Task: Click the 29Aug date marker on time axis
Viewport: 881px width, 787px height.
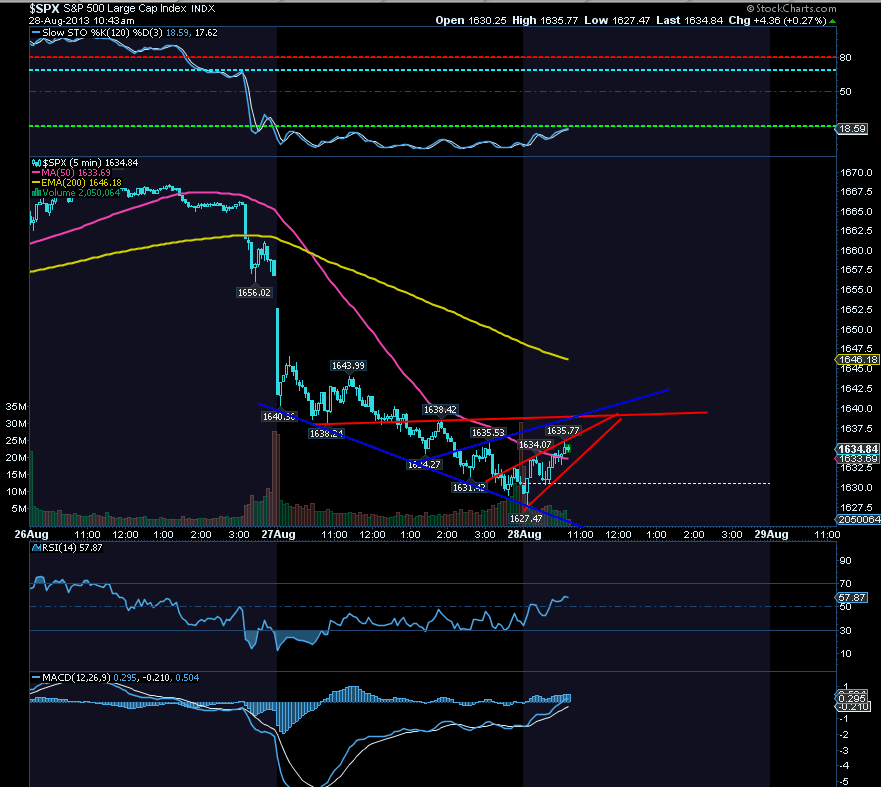Action: 771,534
